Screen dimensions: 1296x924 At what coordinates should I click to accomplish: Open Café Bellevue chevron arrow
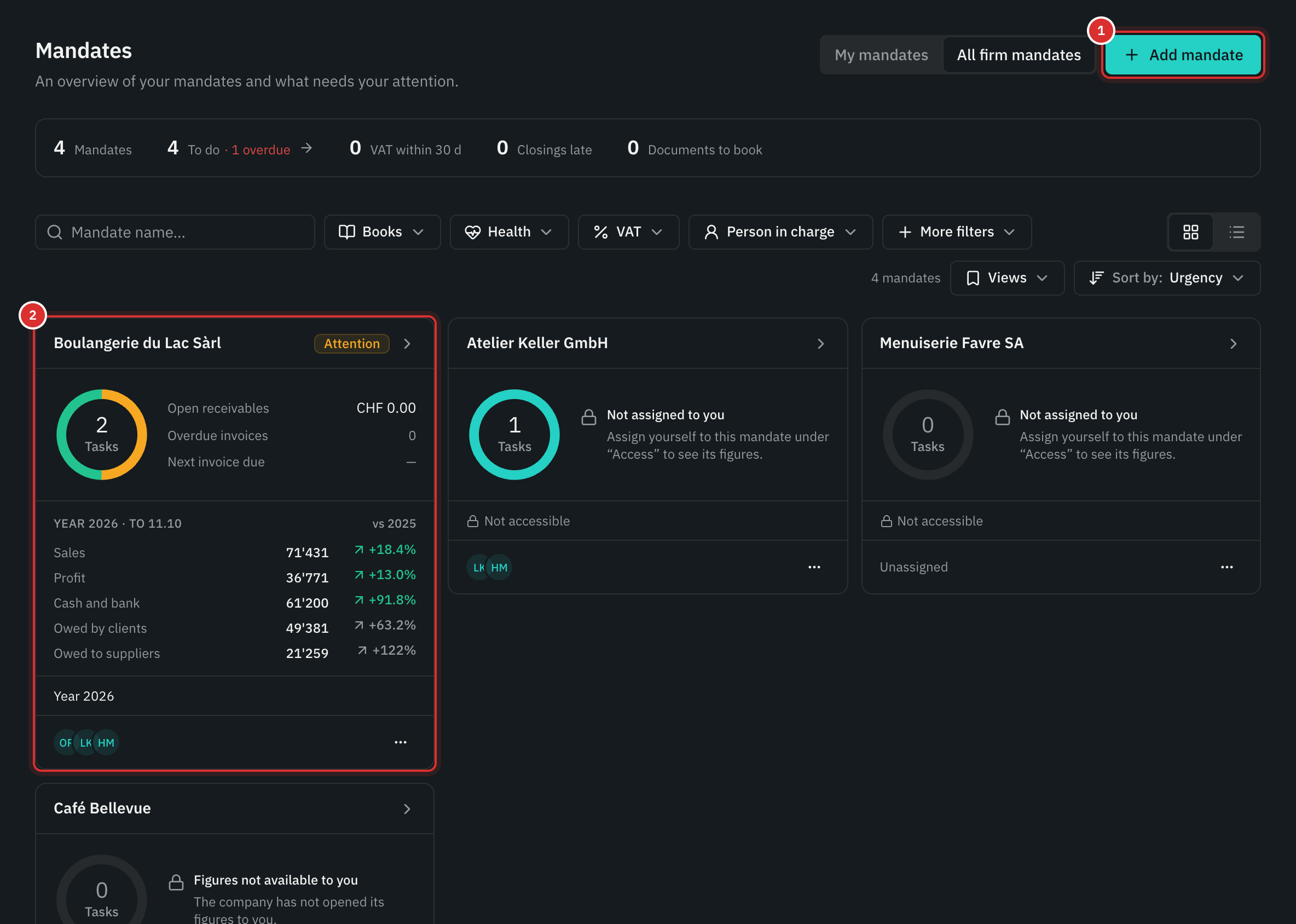click(407, 809)
